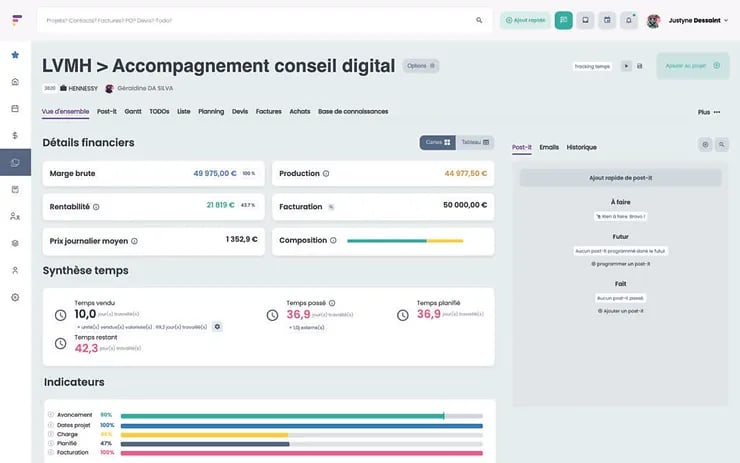Open the Options dropdown next to title
Screen dimensions: 740x463
tap(421, 66)
